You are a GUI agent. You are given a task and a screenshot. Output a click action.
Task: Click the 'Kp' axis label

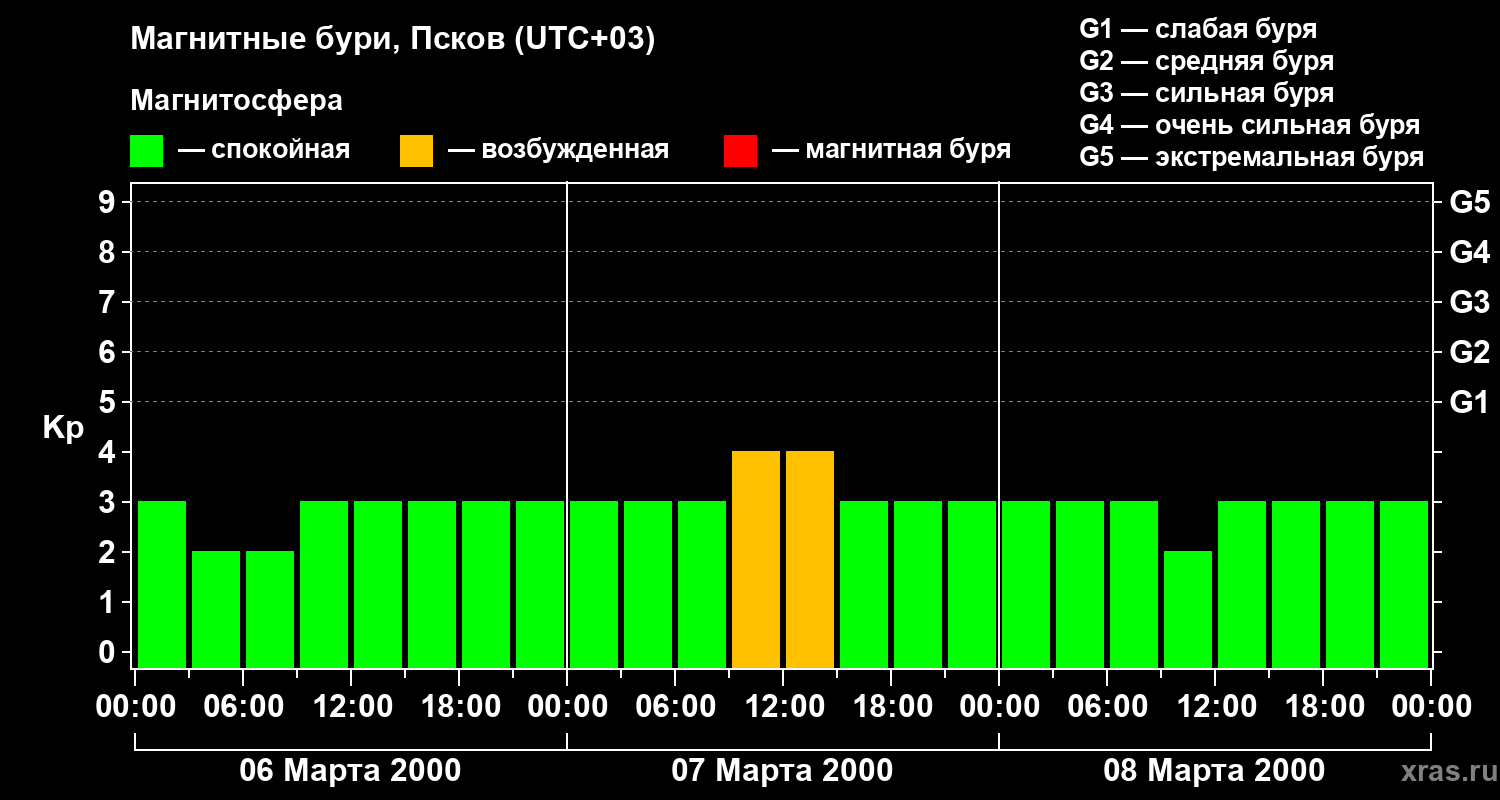pyautogui.click(x=63, y=428)
